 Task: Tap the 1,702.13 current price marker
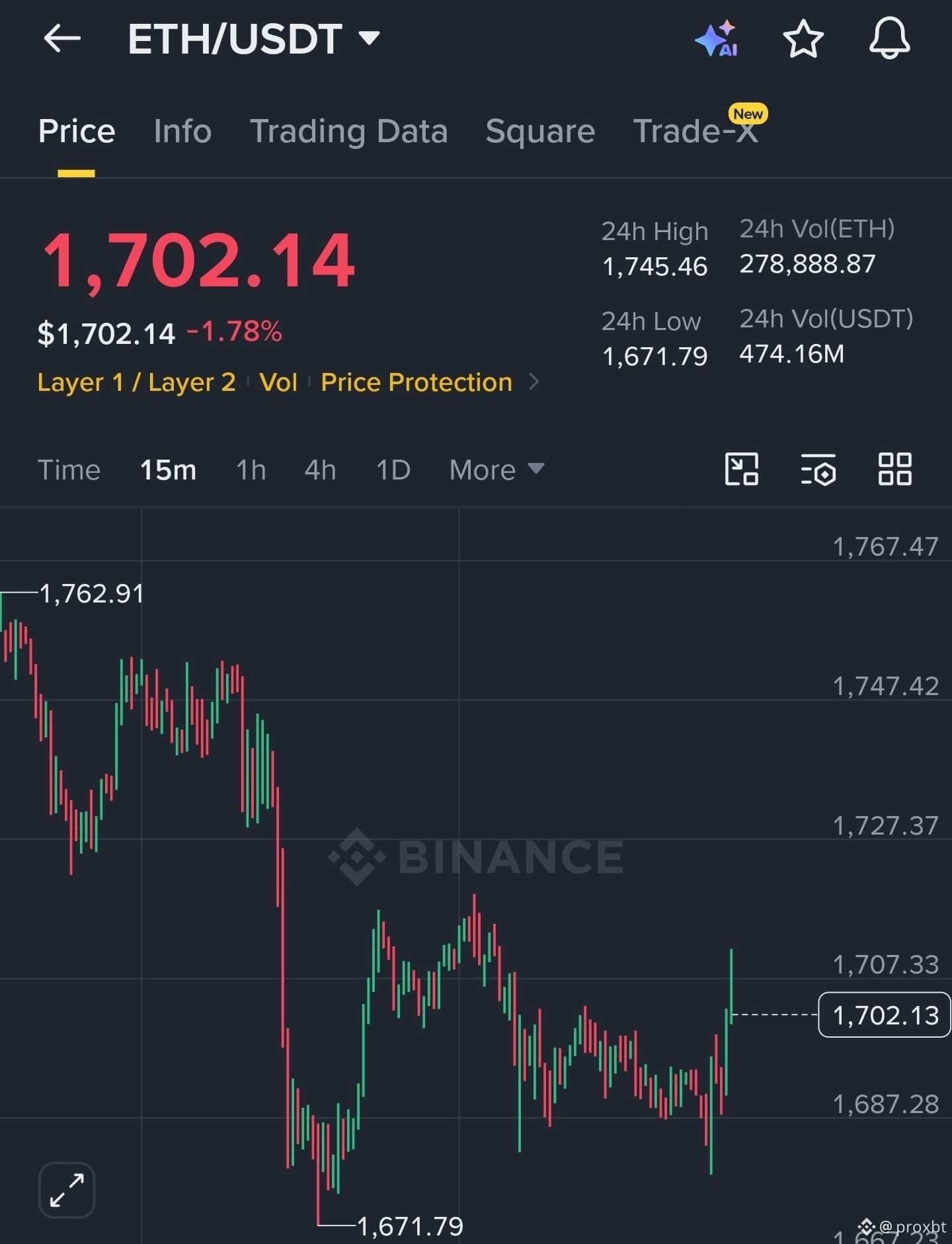click(885, 1015)
